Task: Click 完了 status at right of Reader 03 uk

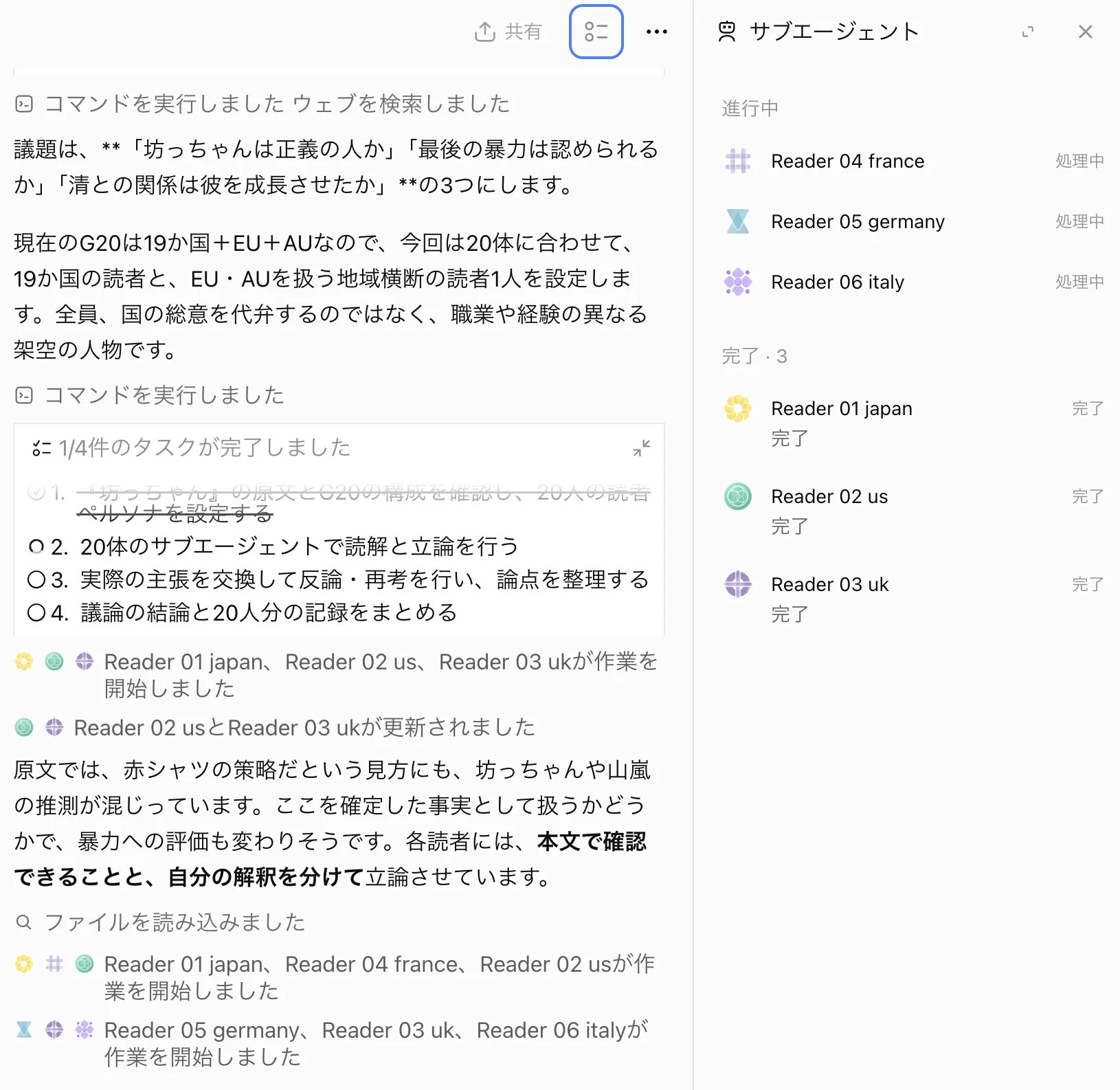Action: (1088, 584)
